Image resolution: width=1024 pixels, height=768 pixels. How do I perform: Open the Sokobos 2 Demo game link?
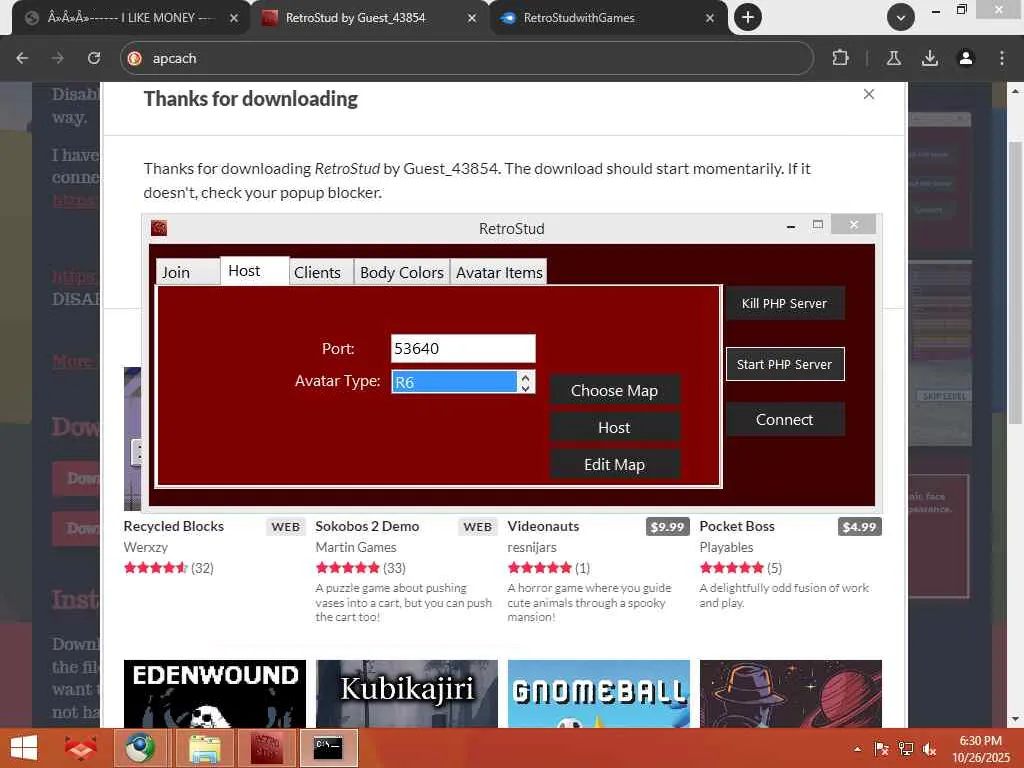pos(367,526)
